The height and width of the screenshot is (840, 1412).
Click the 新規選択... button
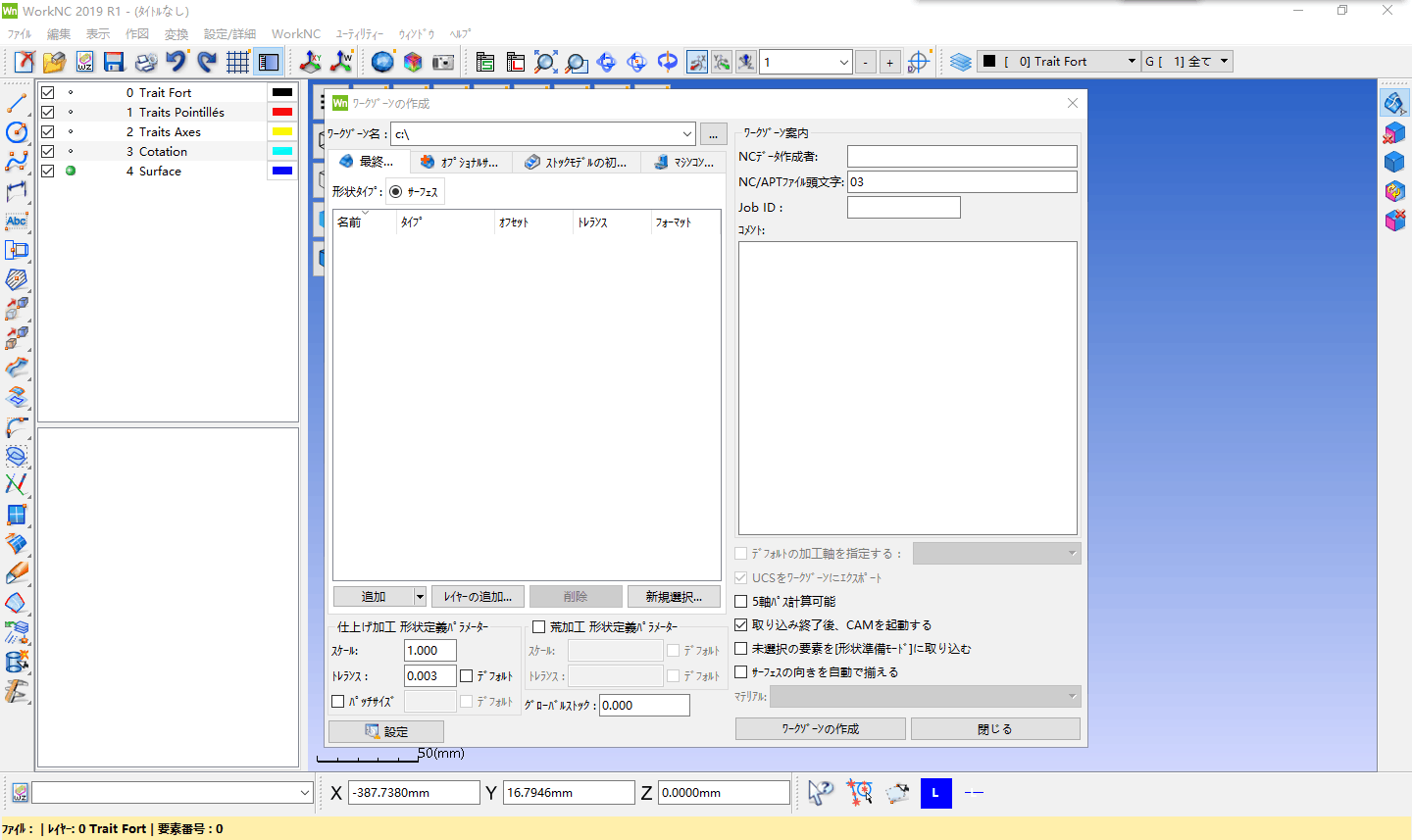[674, 597]
